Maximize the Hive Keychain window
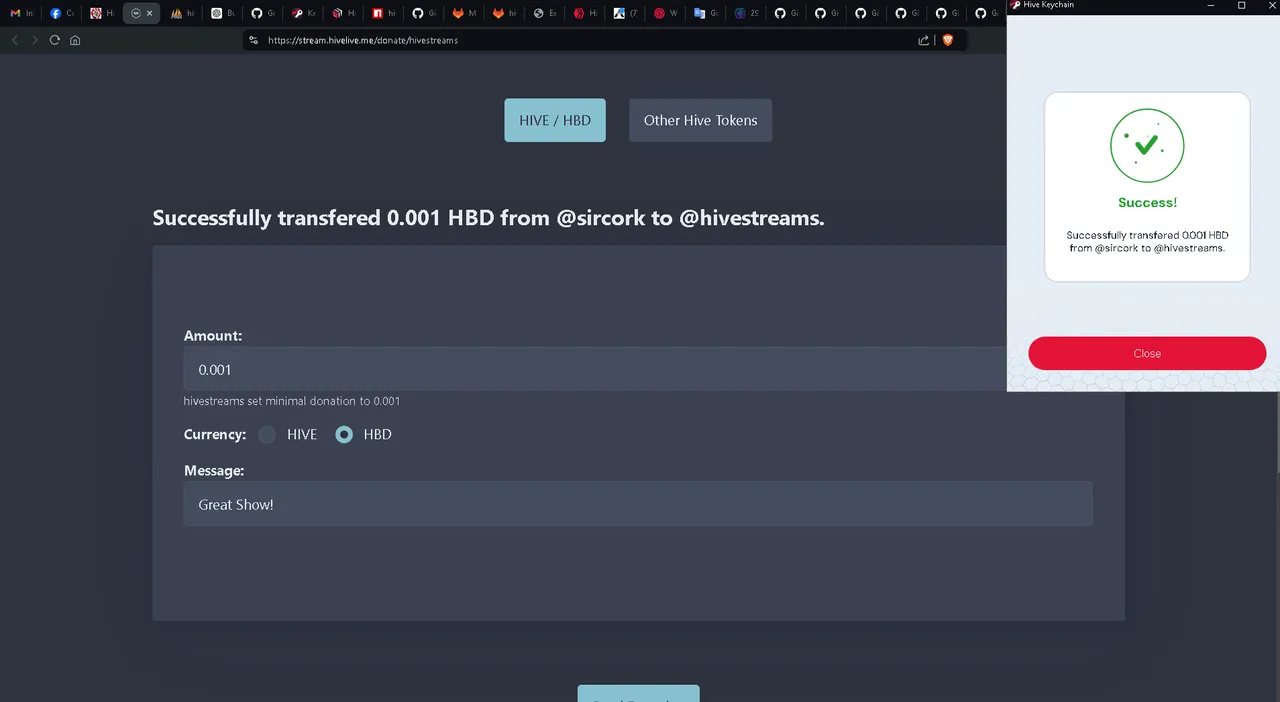Image resolution: width=1280 pixels, height=702 pixels. (x=1242, y=5)
